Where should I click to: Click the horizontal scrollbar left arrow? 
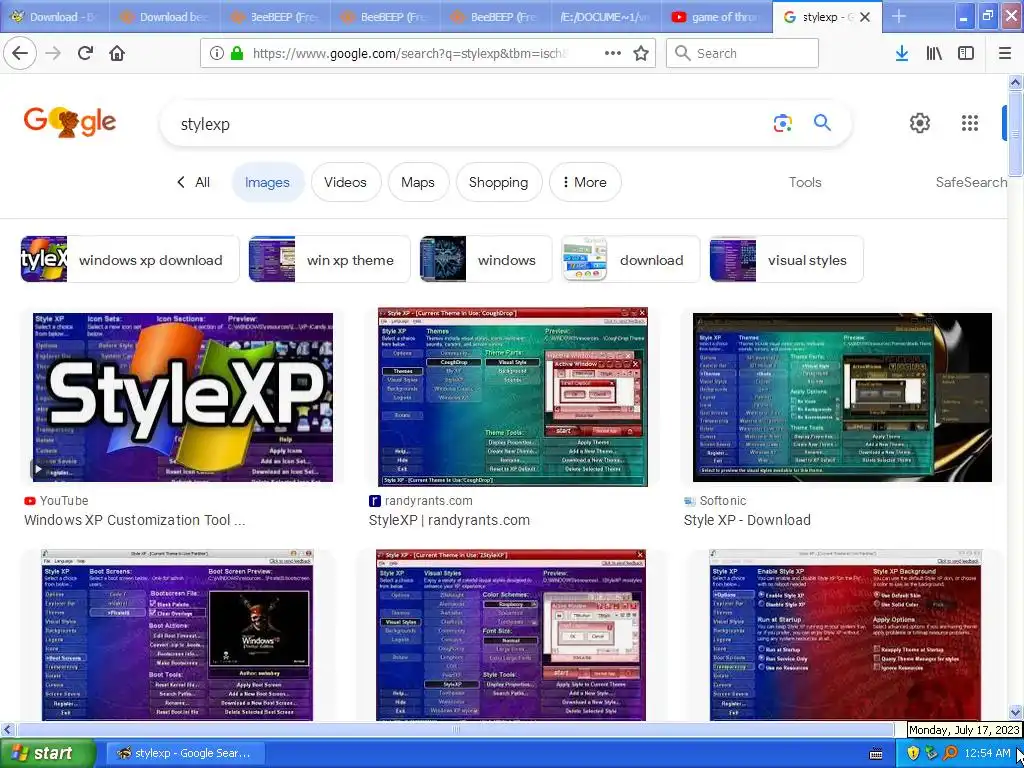7,729
